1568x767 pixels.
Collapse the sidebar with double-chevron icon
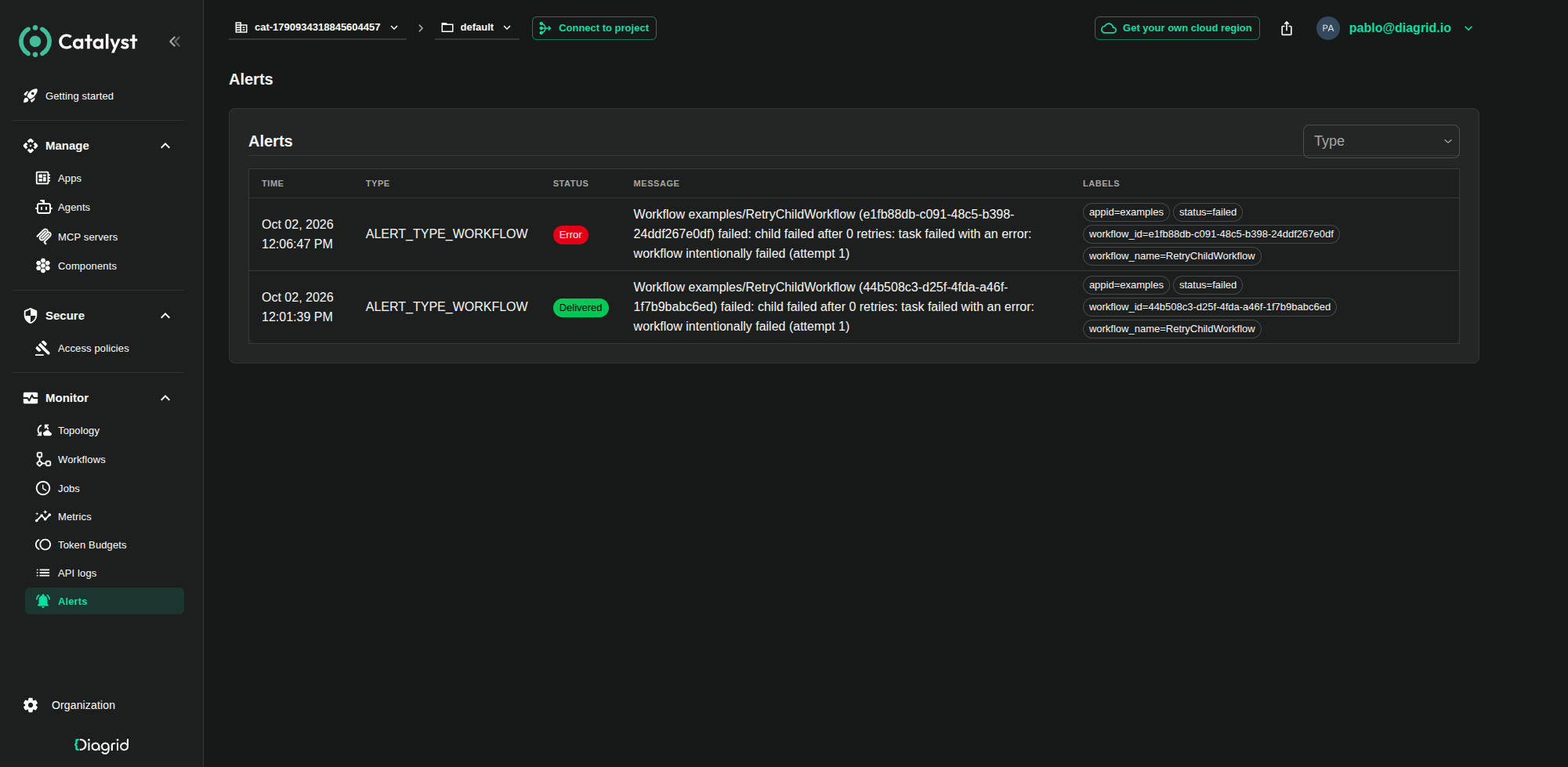pos(175,42)
